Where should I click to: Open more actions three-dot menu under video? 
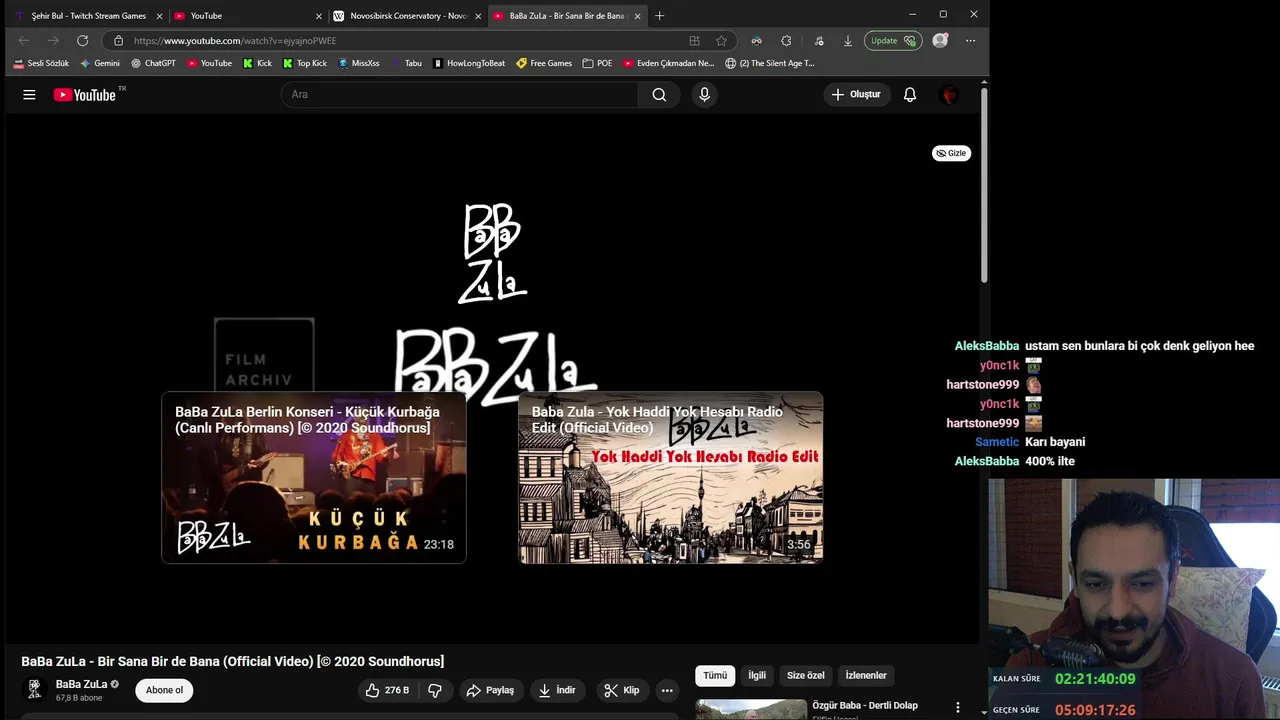pos(667,690)
